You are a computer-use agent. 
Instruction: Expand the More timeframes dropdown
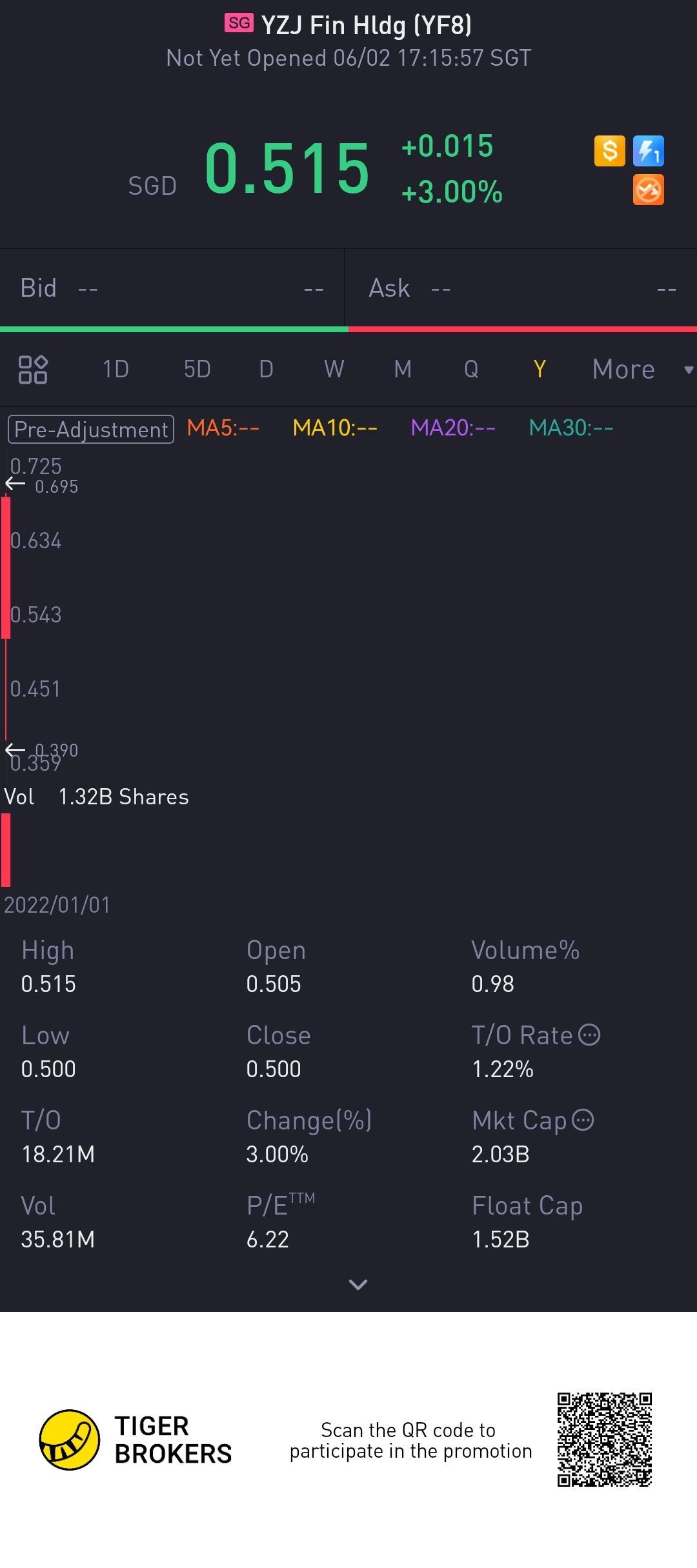pyautogui.click(x=641, y=370)
